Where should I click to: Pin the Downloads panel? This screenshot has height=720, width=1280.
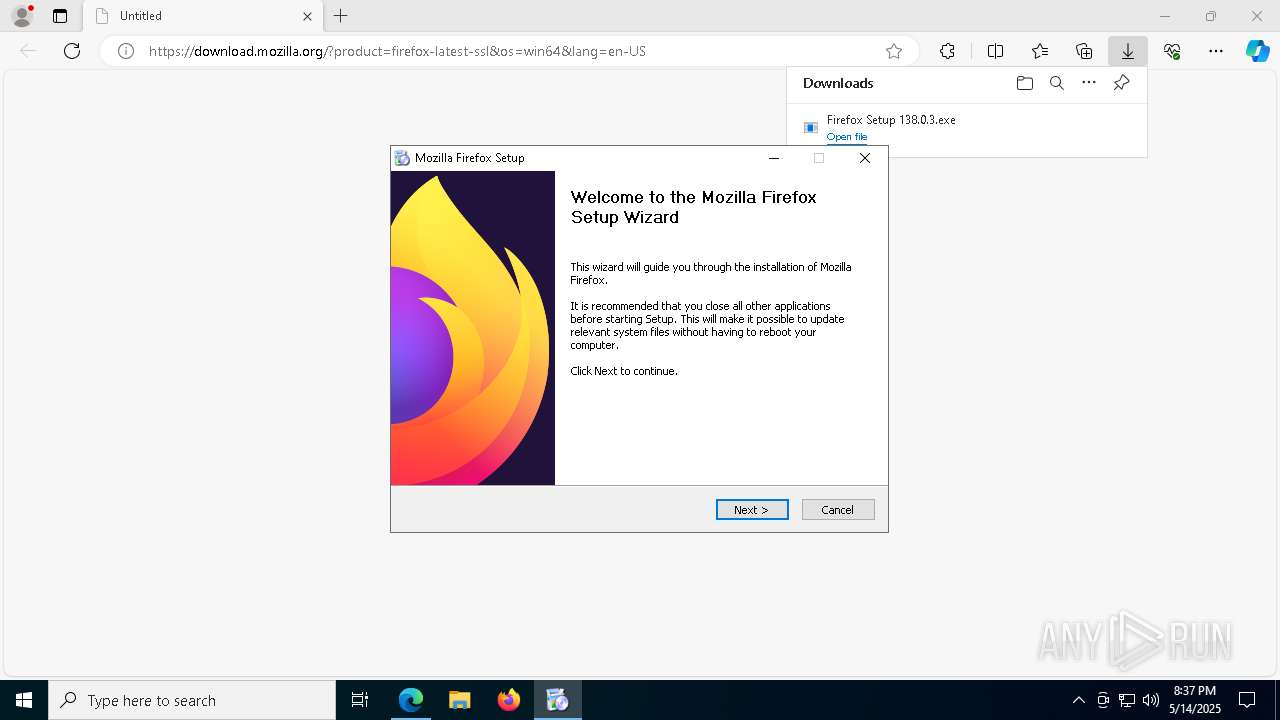tap(1121, 83)
